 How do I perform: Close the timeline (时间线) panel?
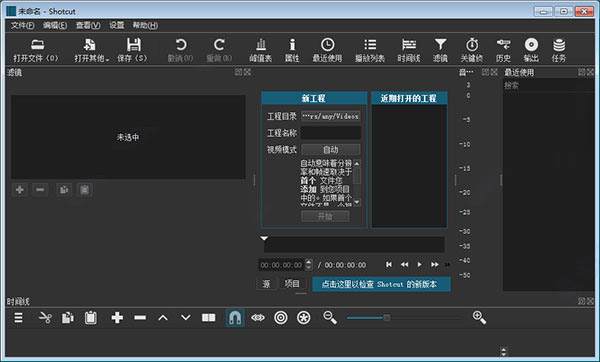pos(590,301)
